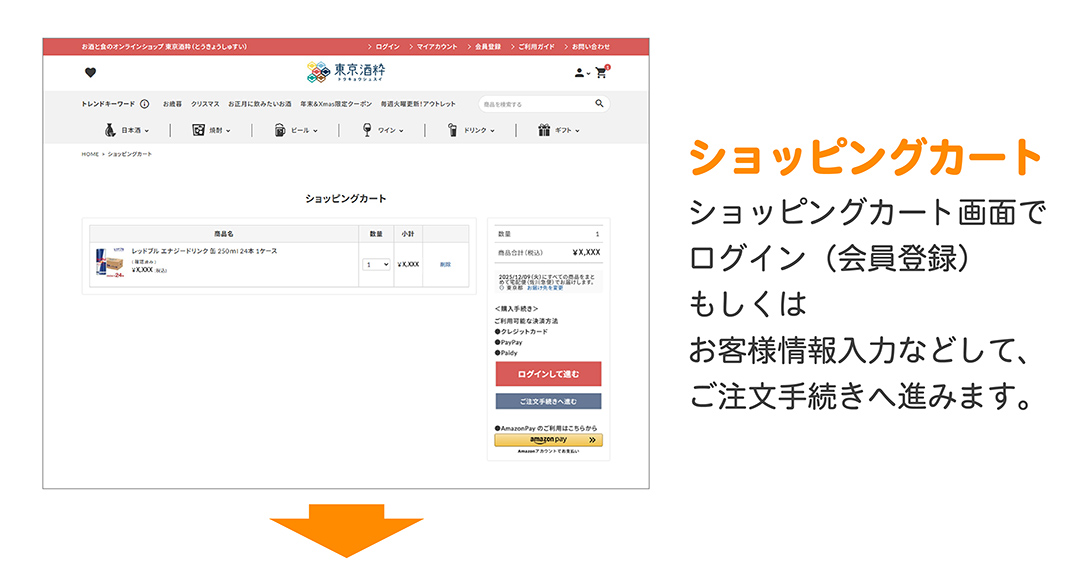This screenshot has height=582, width=1080.
Task: Open マイアカウント from the top menu
Action: [437, 46]
